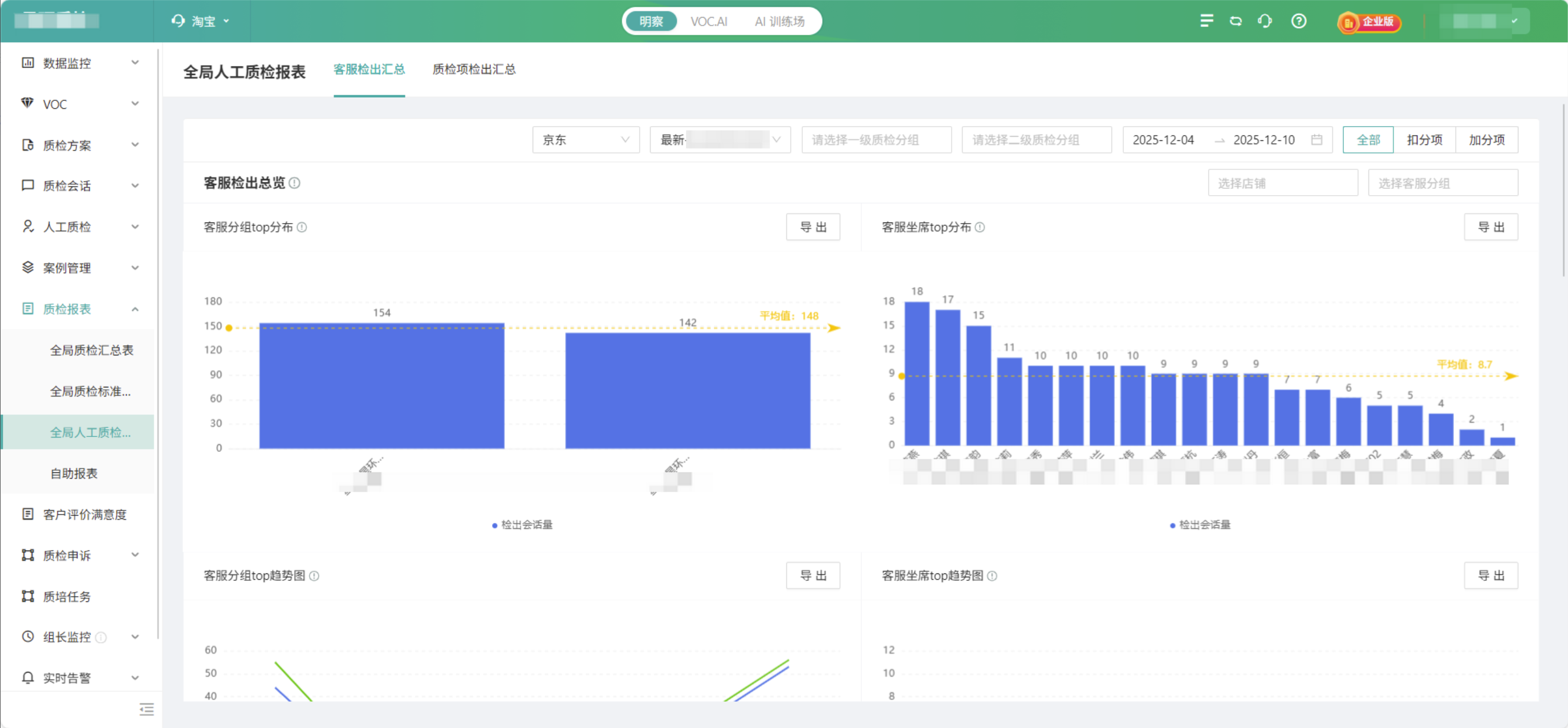
Task: Click the 企业版 badge
Action: pos(1370,22)
